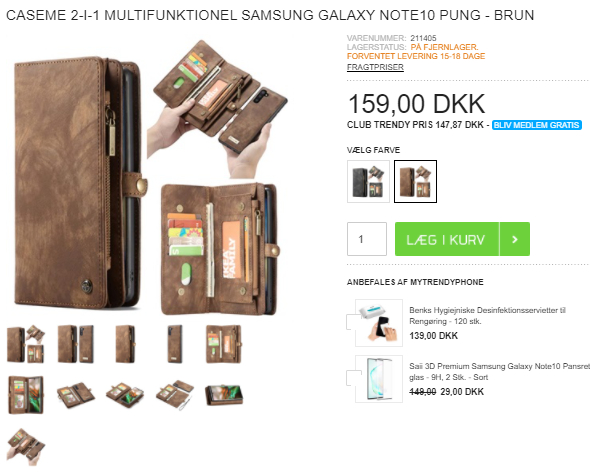590x476 pixels.
Task: Select thumbnail of open wallet with cards
Action: click(x=224, y=344)
